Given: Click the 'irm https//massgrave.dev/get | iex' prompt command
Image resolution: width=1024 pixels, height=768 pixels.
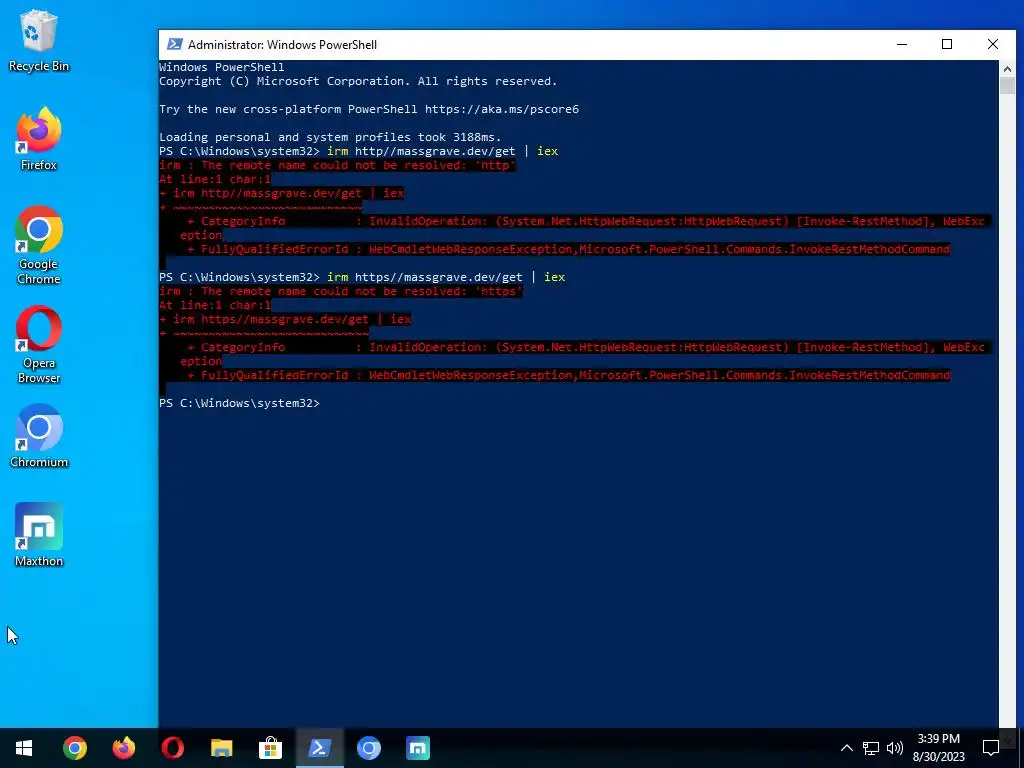Looking at the screenshot, I should click(x=446, y=277).
